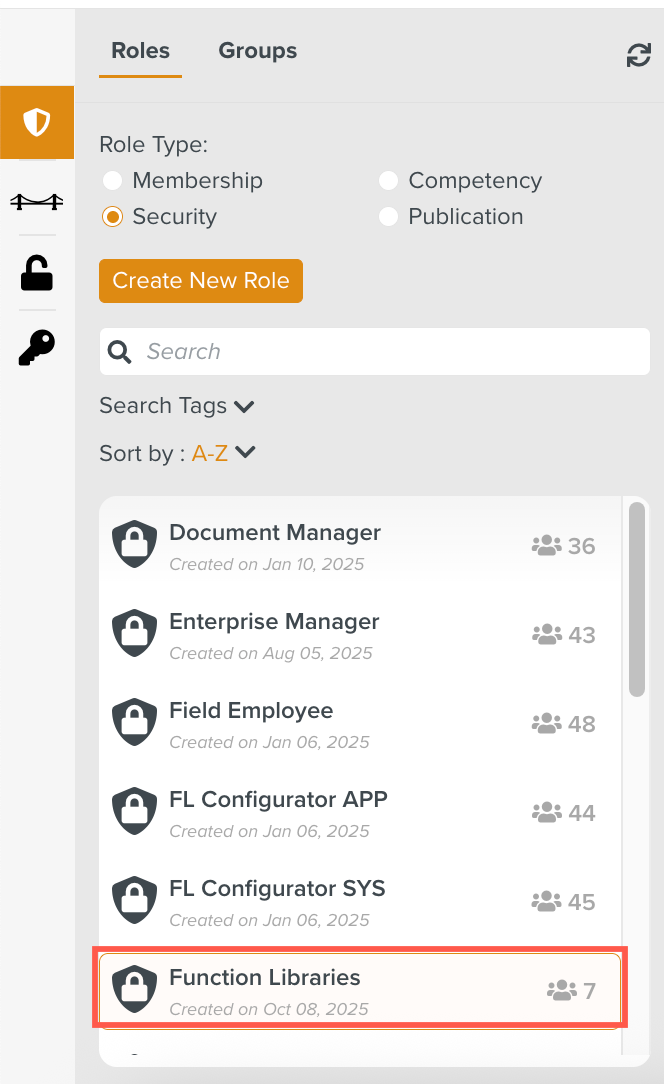Open the Enterprise Manager role
Screen dimensions: 664x1084
(x=360, y=634)
